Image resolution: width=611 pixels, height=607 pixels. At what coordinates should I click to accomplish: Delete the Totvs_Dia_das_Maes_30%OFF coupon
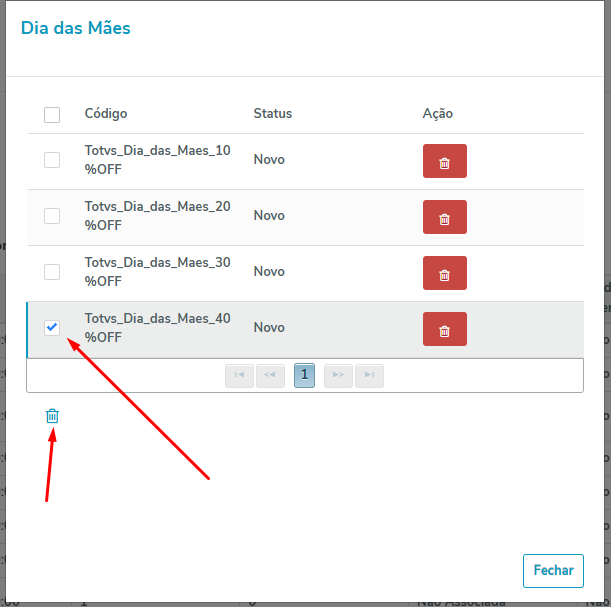444,273
